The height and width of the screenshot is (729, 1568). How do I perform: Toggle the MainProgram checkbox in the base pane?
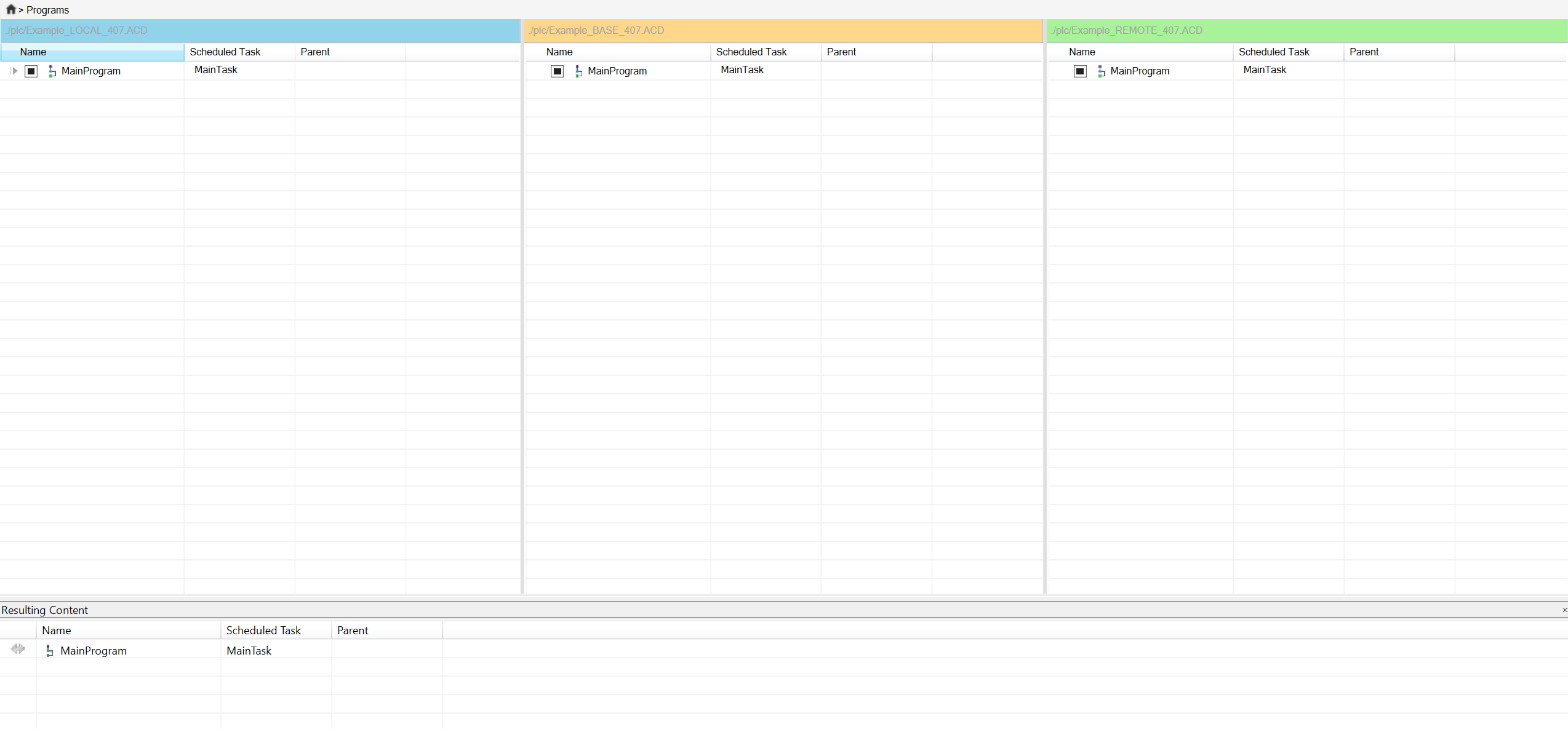pos(557,71)
